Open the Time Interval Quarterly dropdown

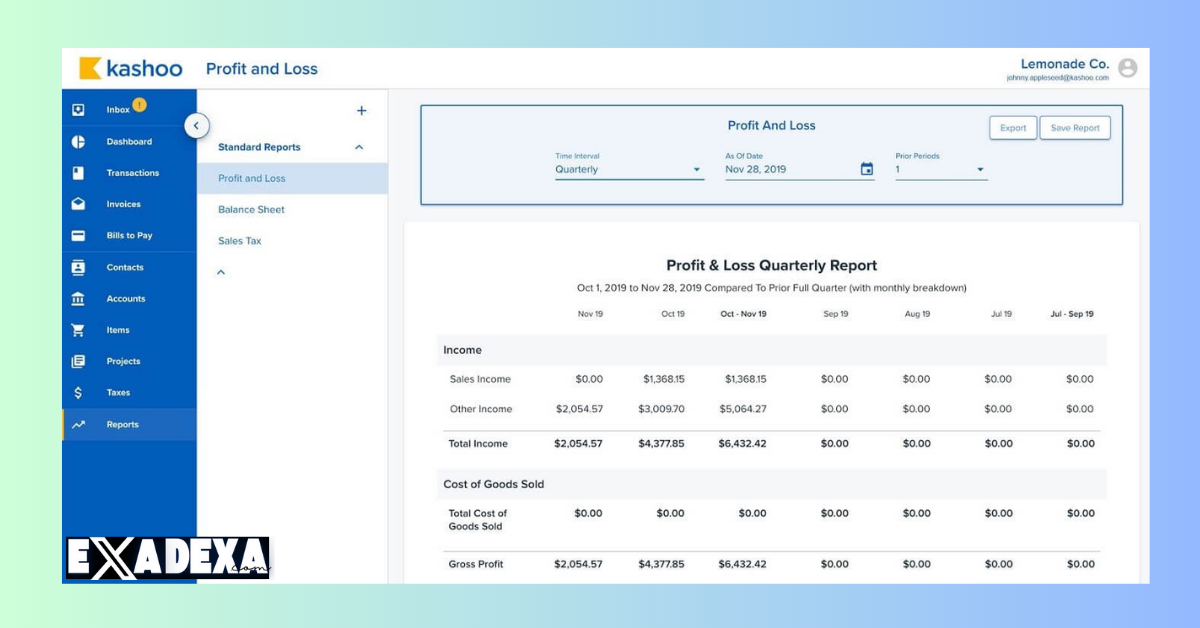pyautogui.click(x=627, y=169)
